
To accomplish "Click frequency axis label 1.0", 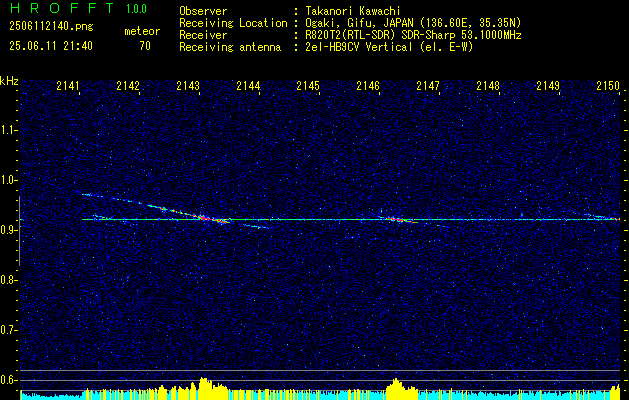I will point(8,180).
